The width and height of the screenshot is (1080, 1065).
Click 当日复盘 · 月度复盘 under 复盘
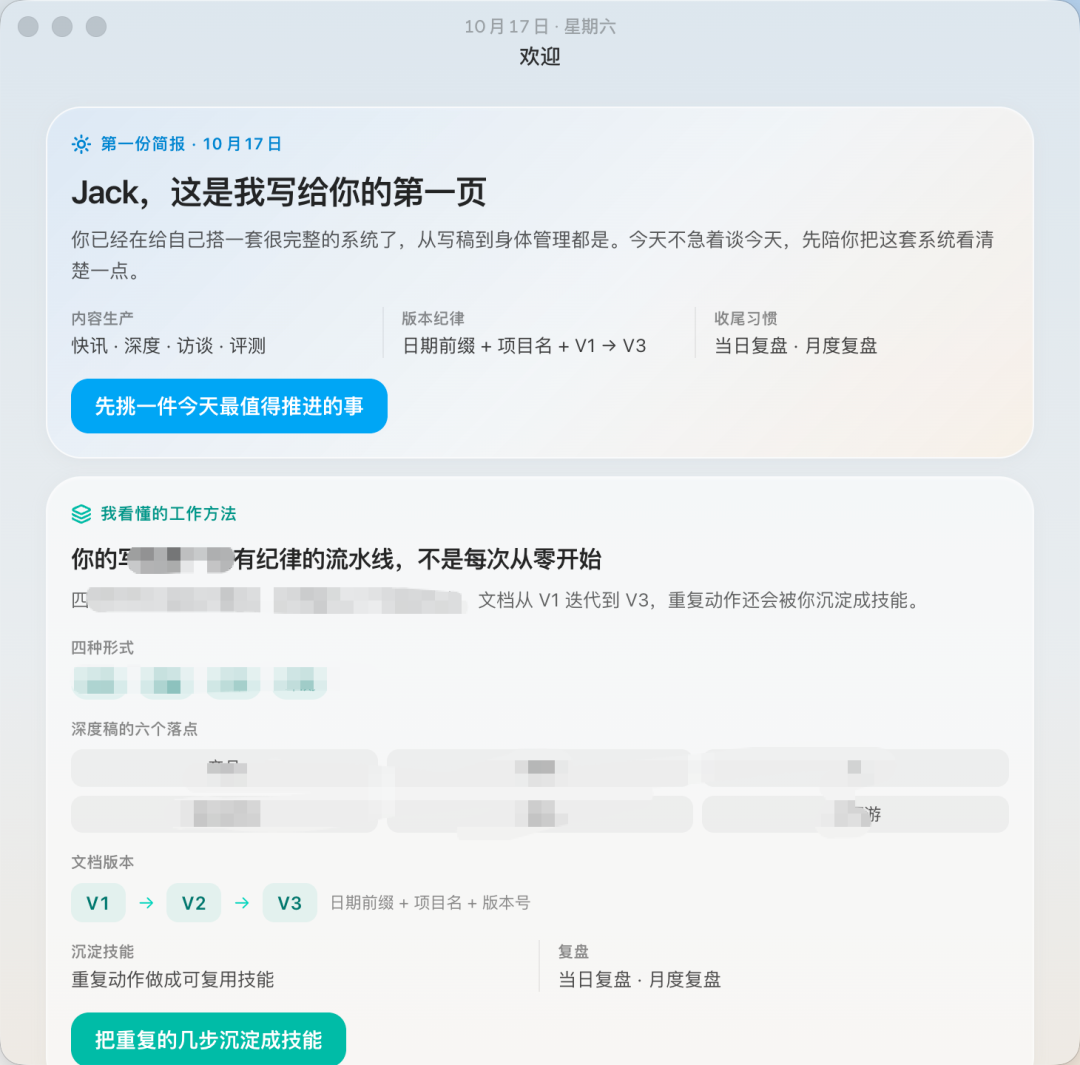point(639,980)
